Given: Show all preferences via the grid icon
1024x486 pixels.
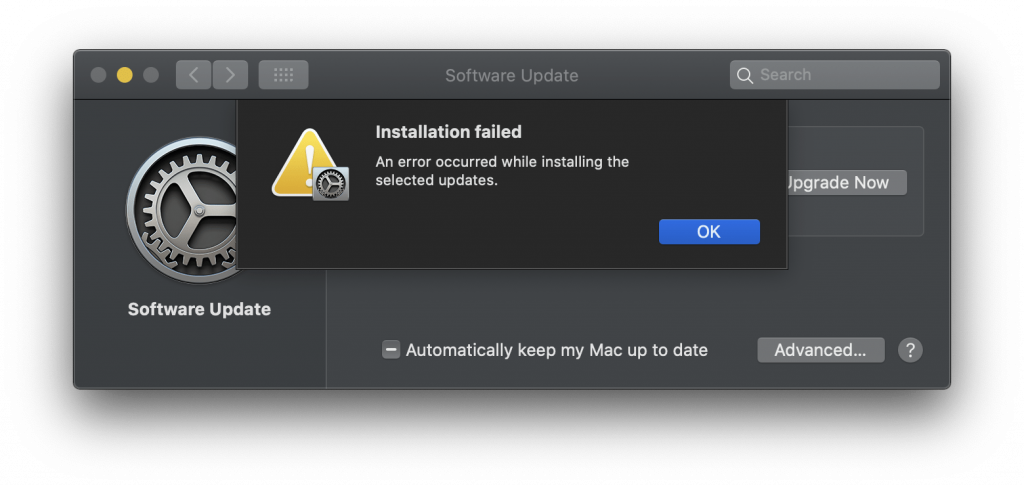Looking at the screenshot, I should coord(283,75).
